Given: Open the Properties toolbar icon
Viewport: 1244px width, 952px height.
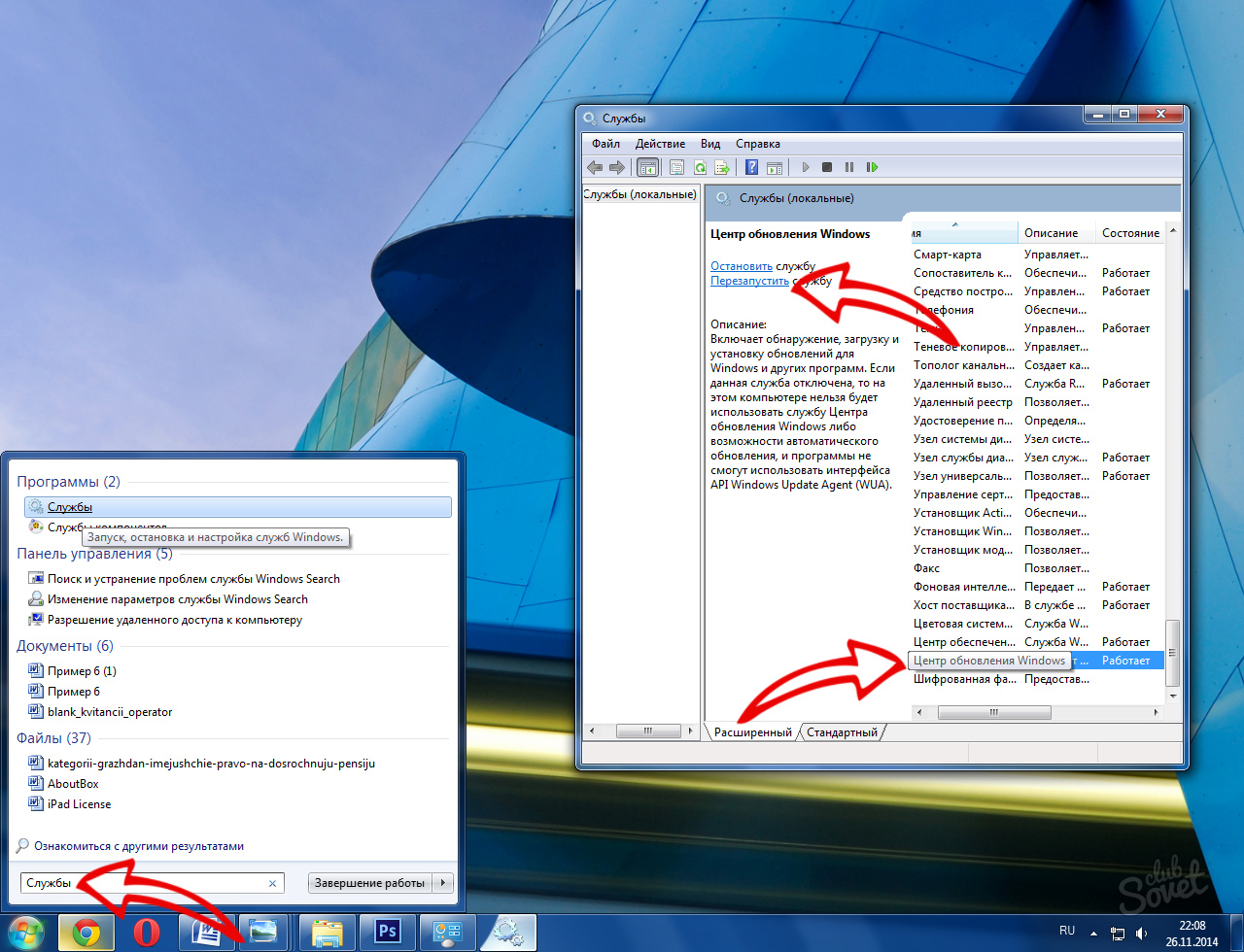Looking at the screenshot, I should coord(677,167).
